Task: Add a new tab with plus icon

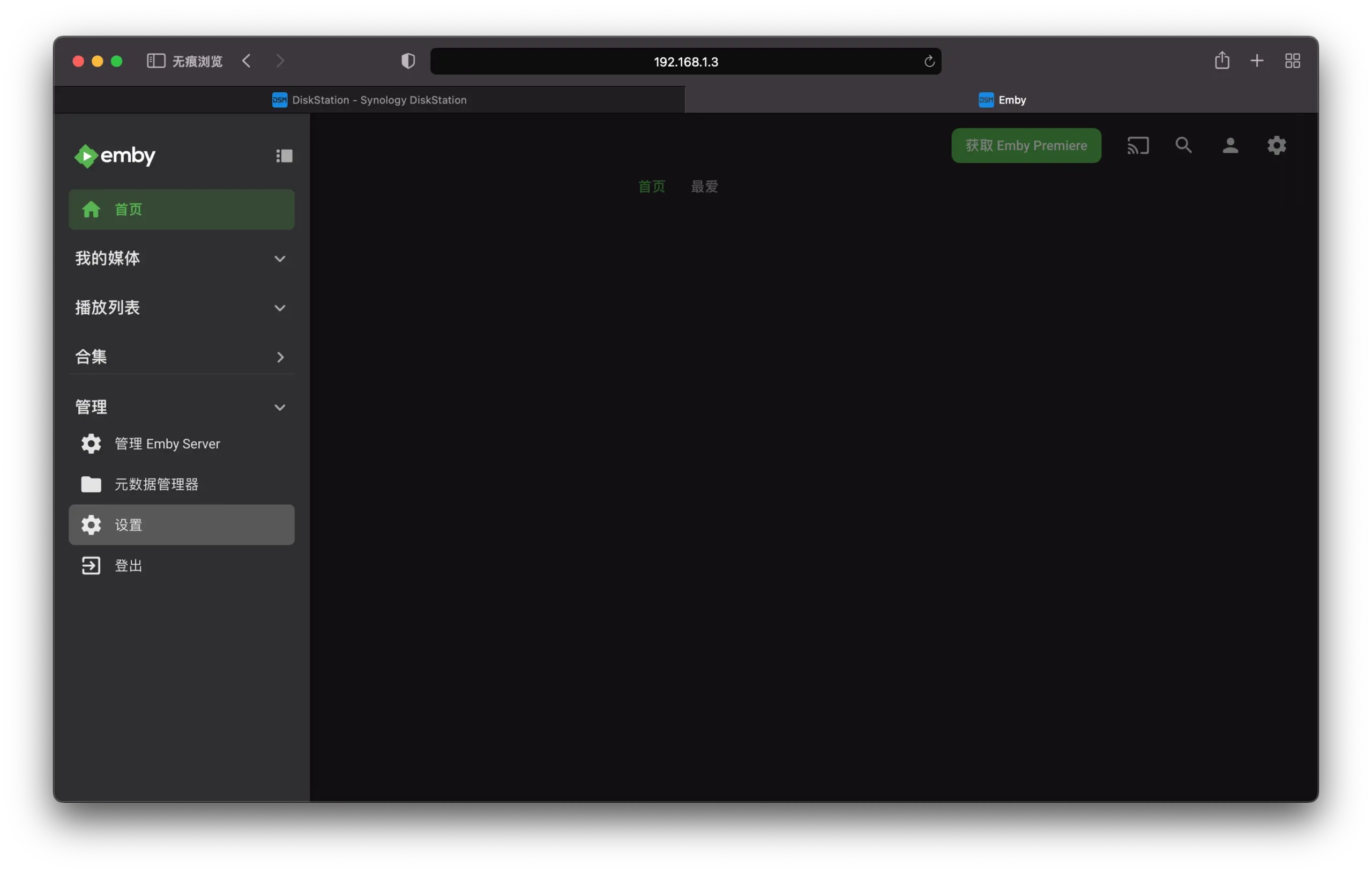Action: click(1257, 61)
